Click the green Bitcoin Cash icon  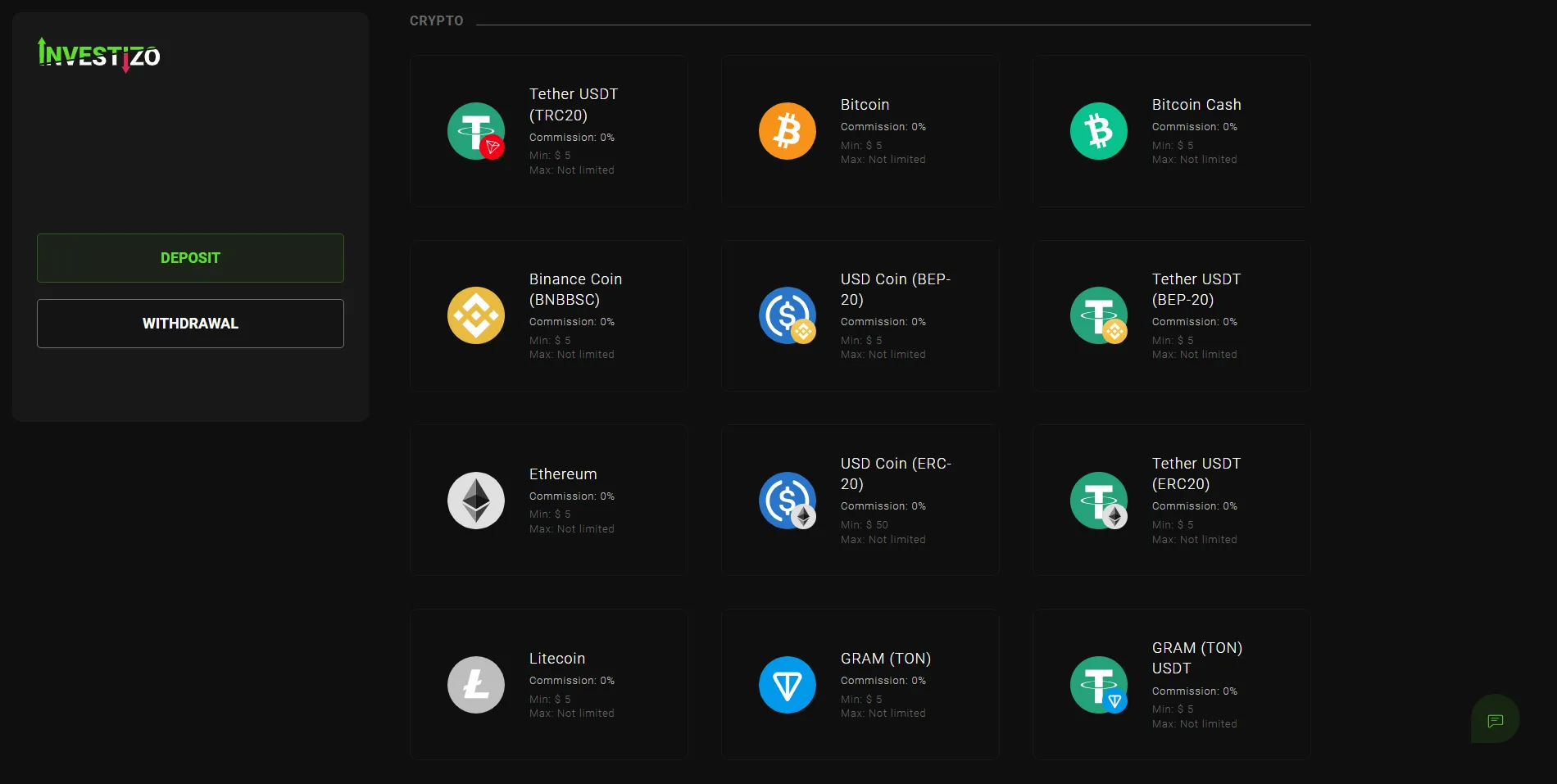(1099, 131)
